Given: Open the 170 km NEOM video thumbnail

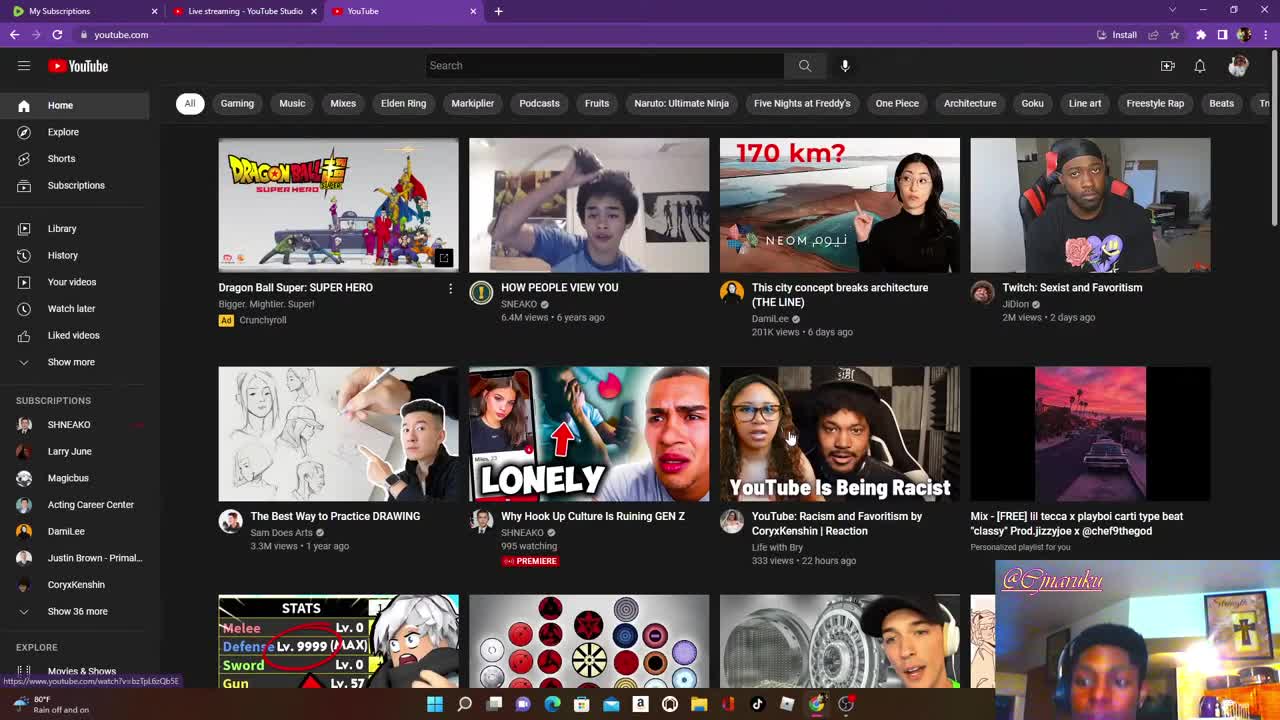Looking at the screenshot, I should tap(840, 205).
